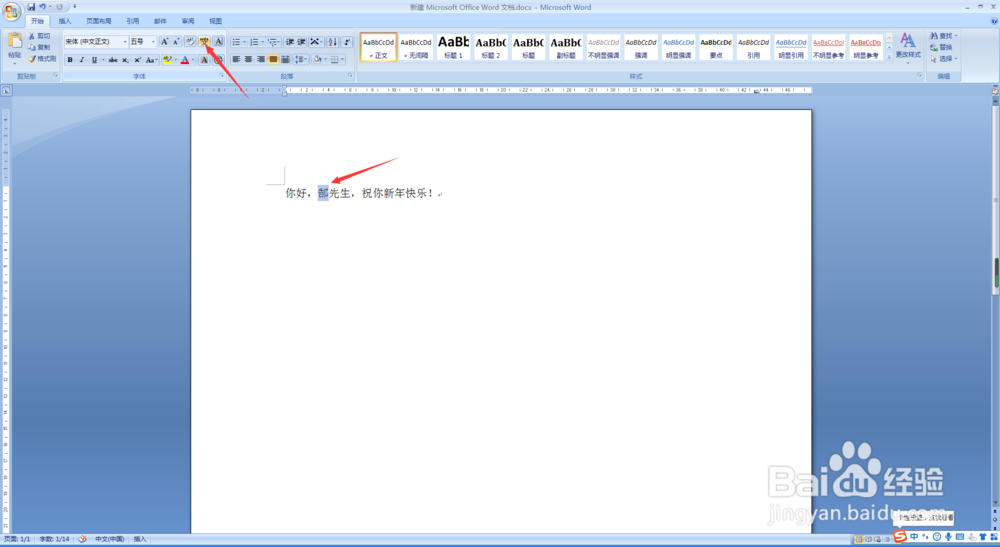Open the Office button menu
Image resolution: width=1000 pixels, height=547 pixels.
[11, 11]
